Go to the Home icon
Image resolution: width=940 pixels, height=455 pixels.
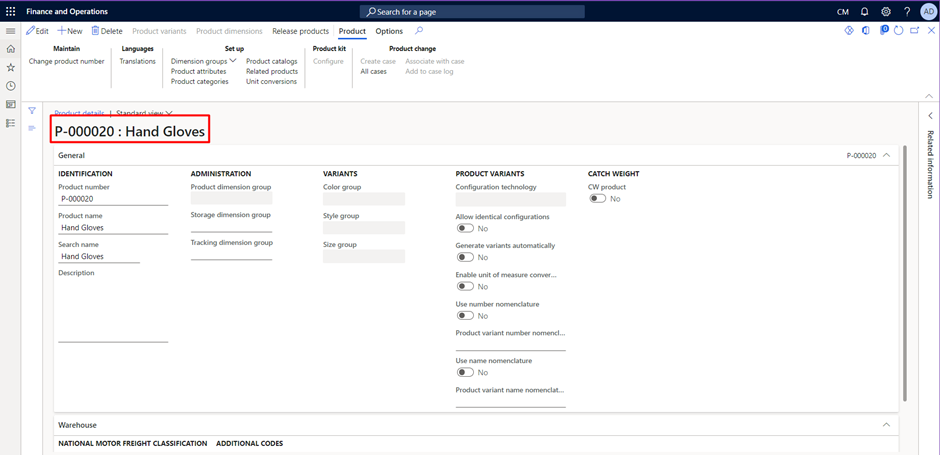[10, 49]
